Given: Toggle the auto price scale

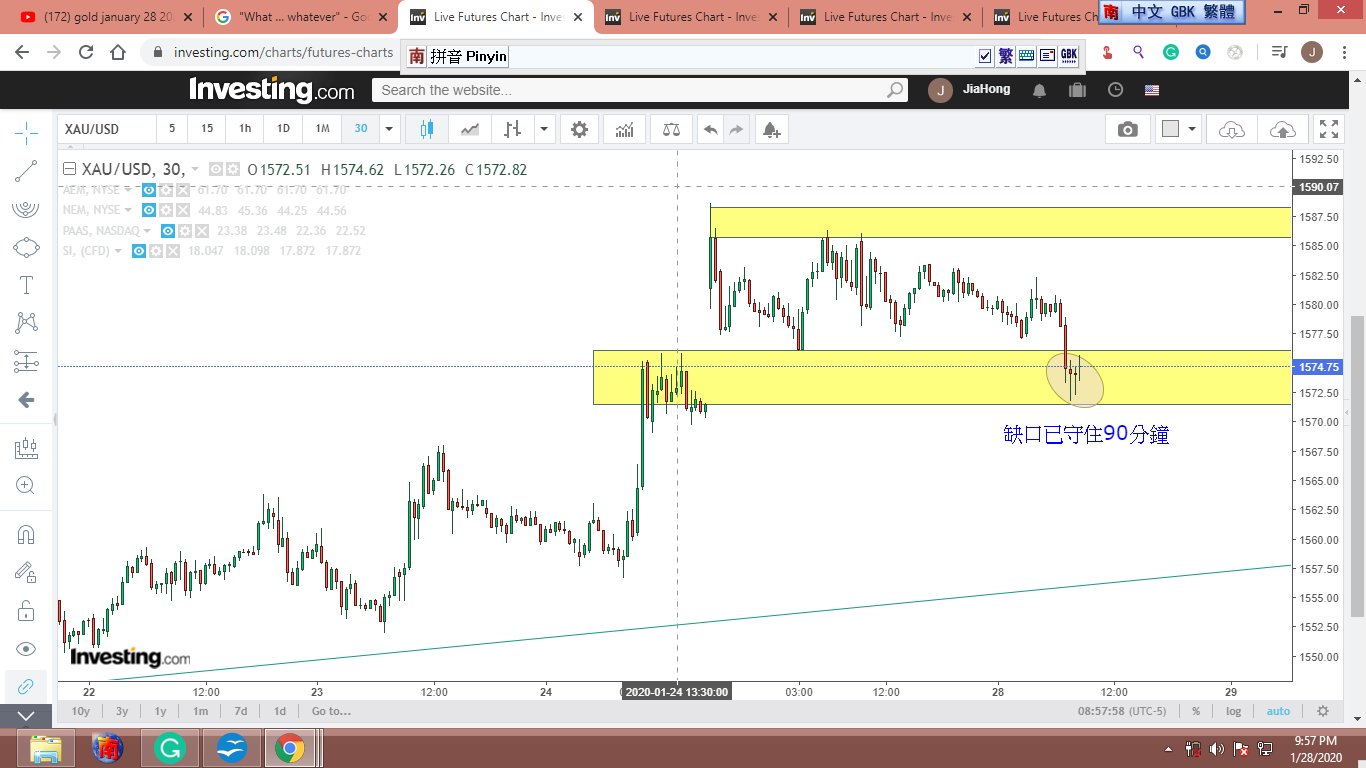Looking at the screenshot, I should [x=1278, y=712].
